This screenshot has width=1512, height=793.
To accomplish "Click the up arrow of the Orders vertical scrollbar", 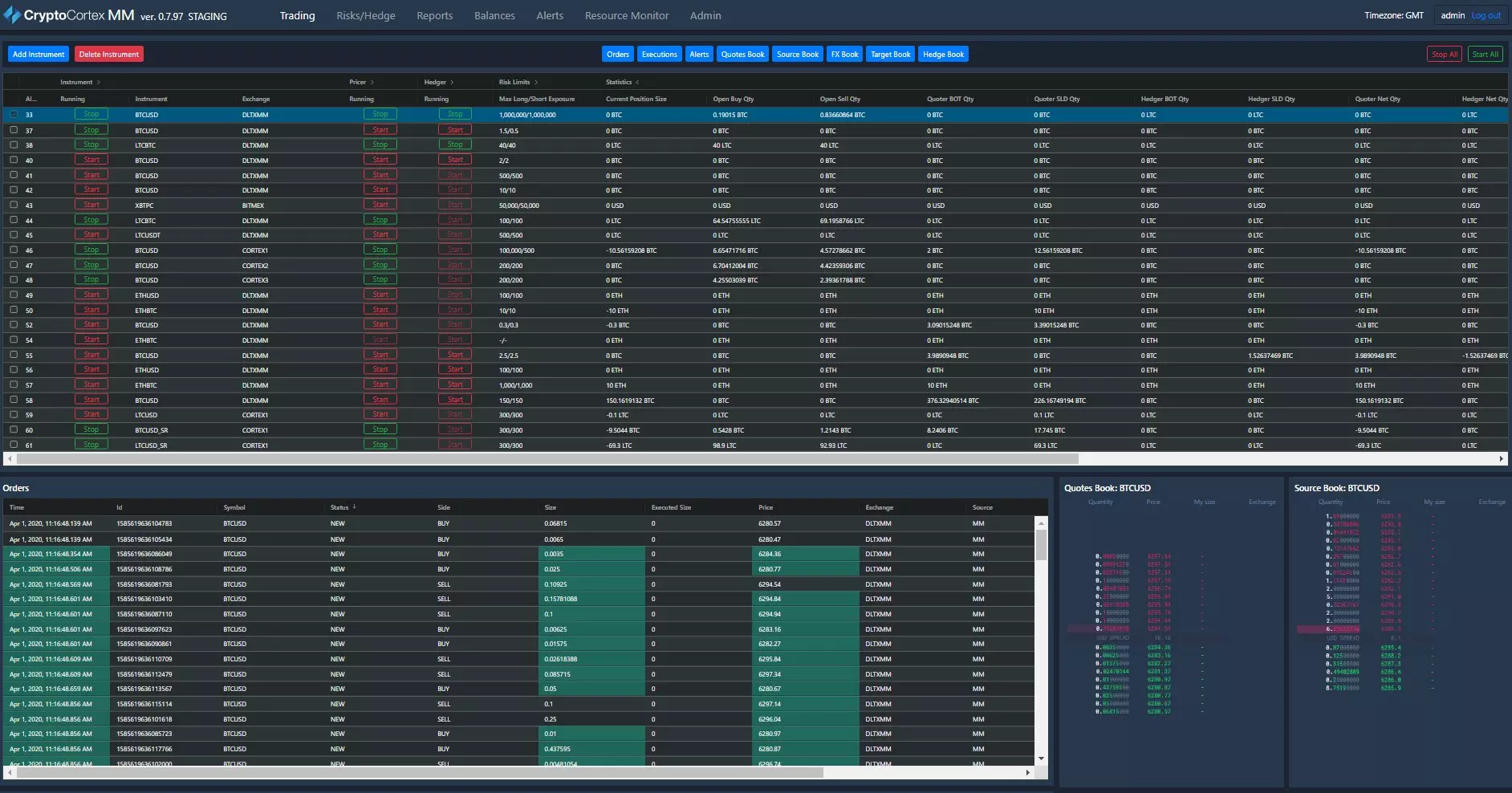I will coord(1041,523).
